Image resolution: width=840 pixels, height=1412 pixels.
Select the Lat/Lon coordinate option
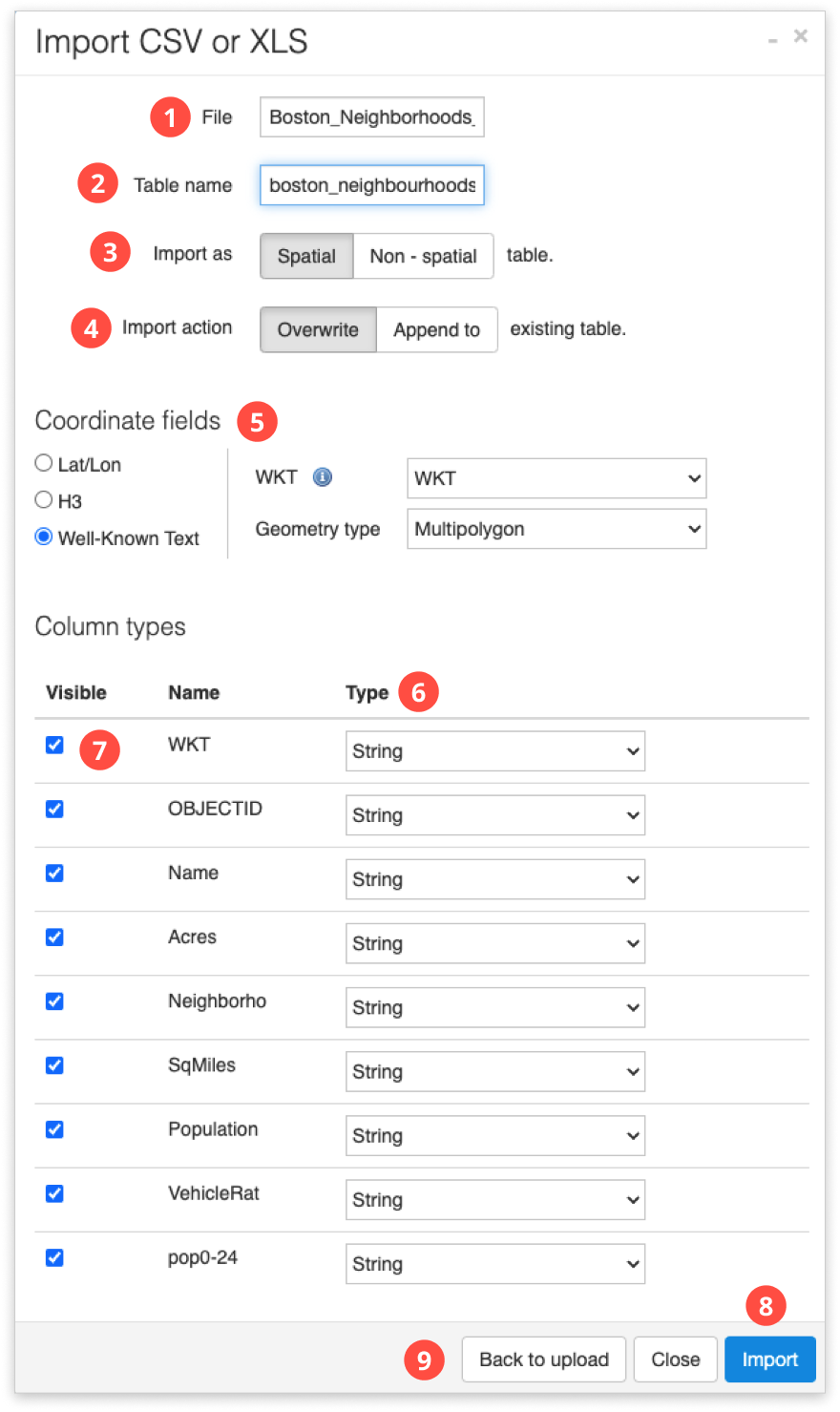pos(43,463)
